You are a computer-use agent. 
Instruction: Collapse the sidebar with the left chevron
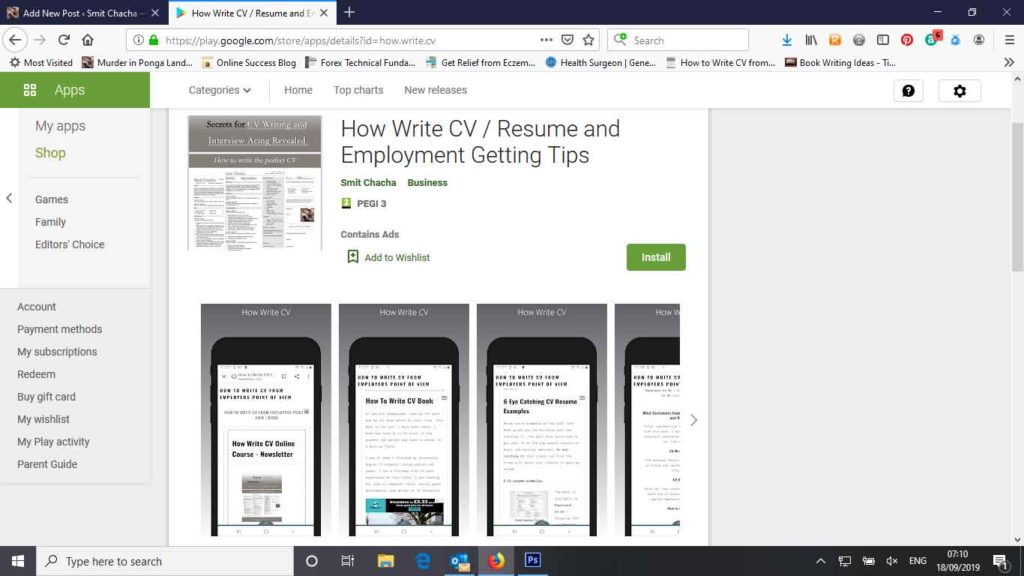coord(9,198)
